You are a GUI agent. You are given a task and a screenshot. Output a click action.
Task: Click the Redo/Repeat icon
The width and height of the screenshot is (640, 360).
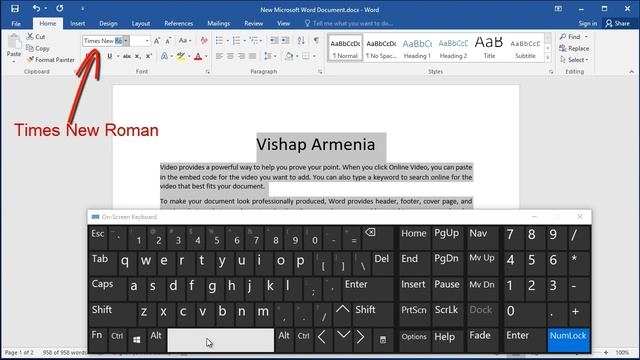tap(60, 9)
